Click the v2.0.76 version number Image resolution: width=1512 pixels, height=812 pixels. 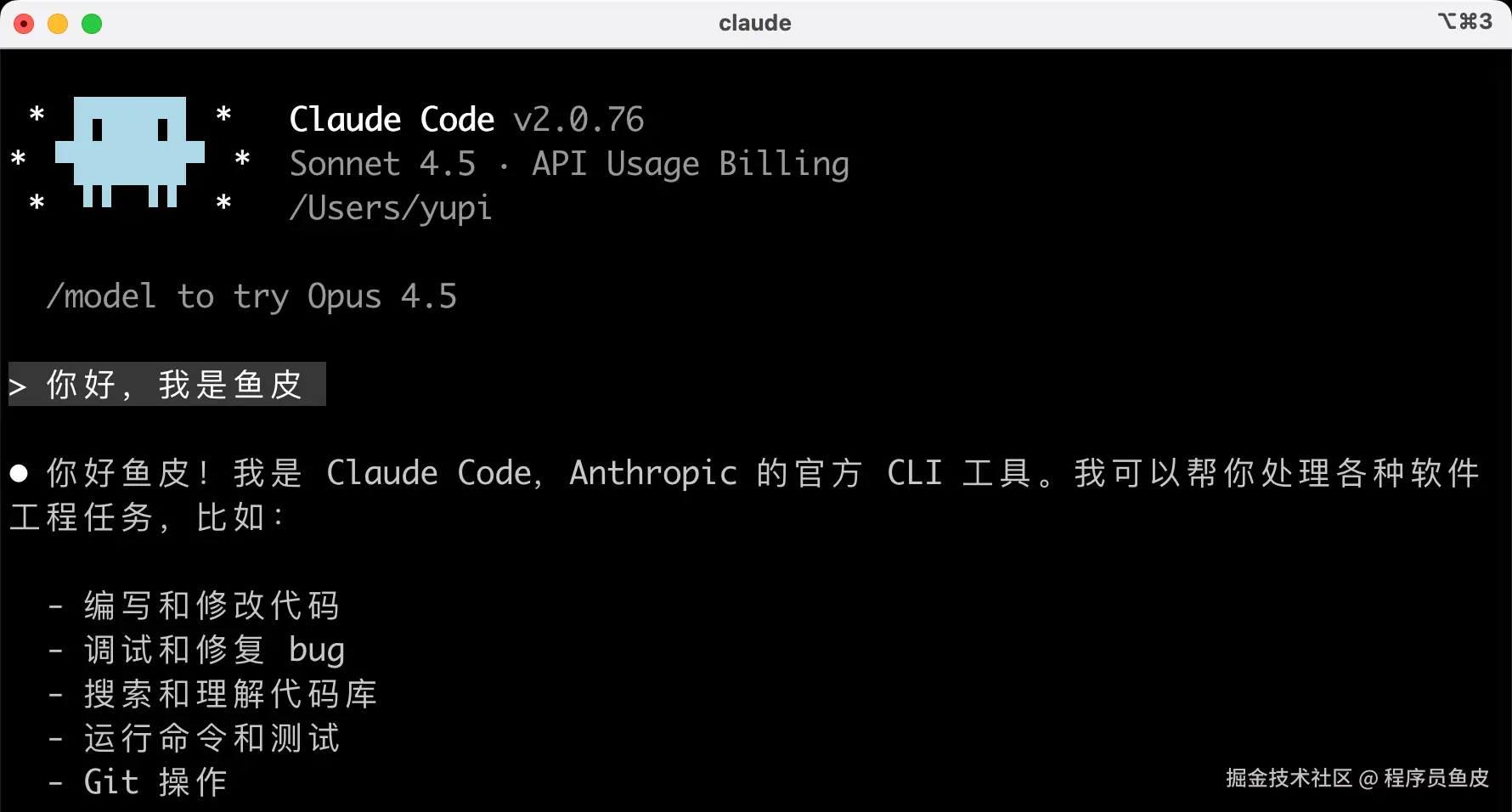pyautogui.click(x=578, y=120)
